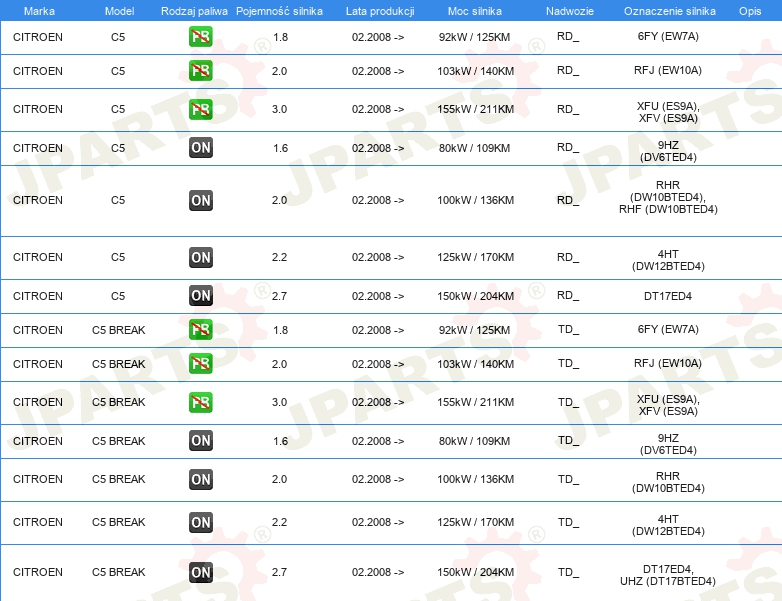Image resolution: width=782 pixels, height=601 pixels.
Task: Click the ON diesel icon for C5 2.7
Action: pyautogui.click(x=200, y=295)
